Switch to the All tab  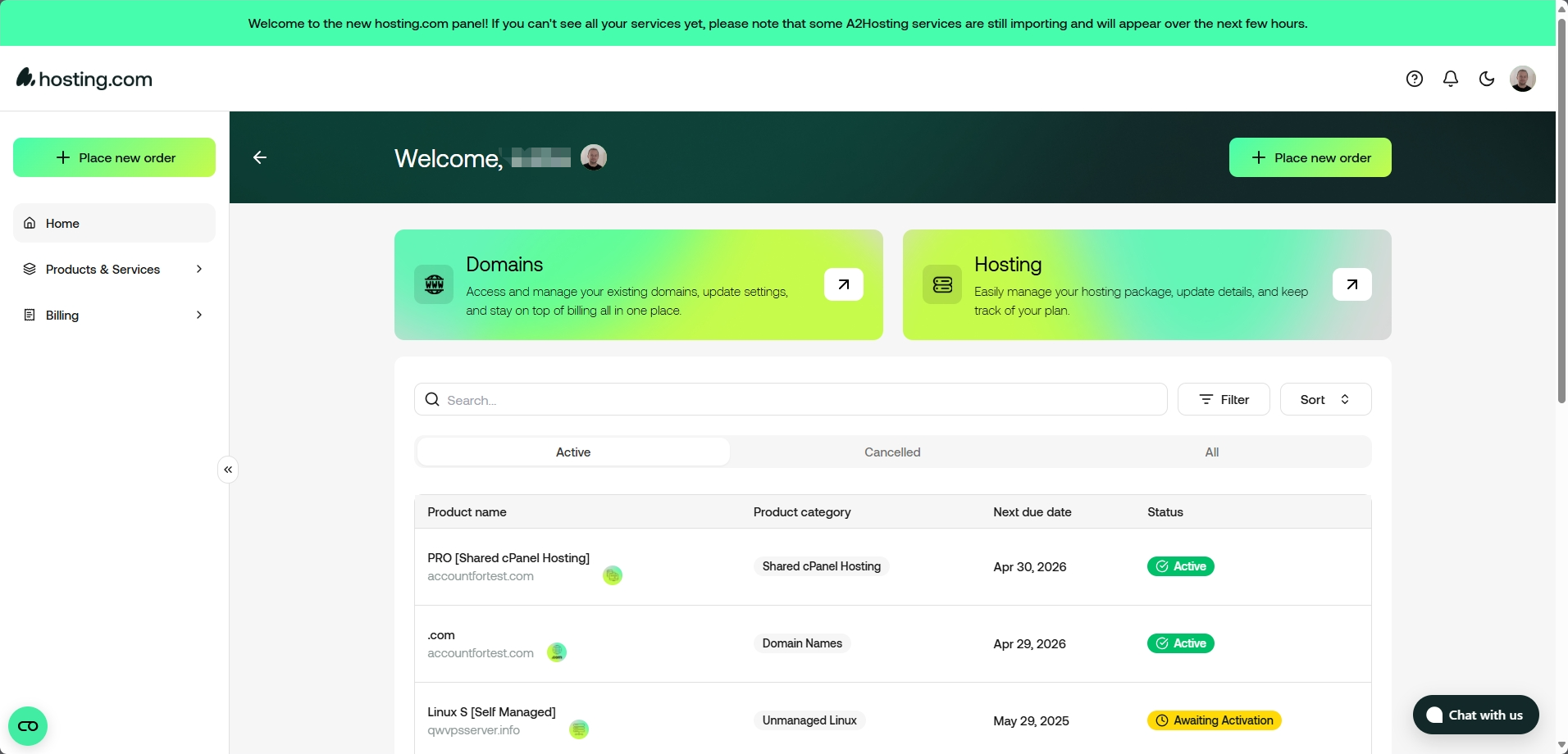[x=1211, y=452]
